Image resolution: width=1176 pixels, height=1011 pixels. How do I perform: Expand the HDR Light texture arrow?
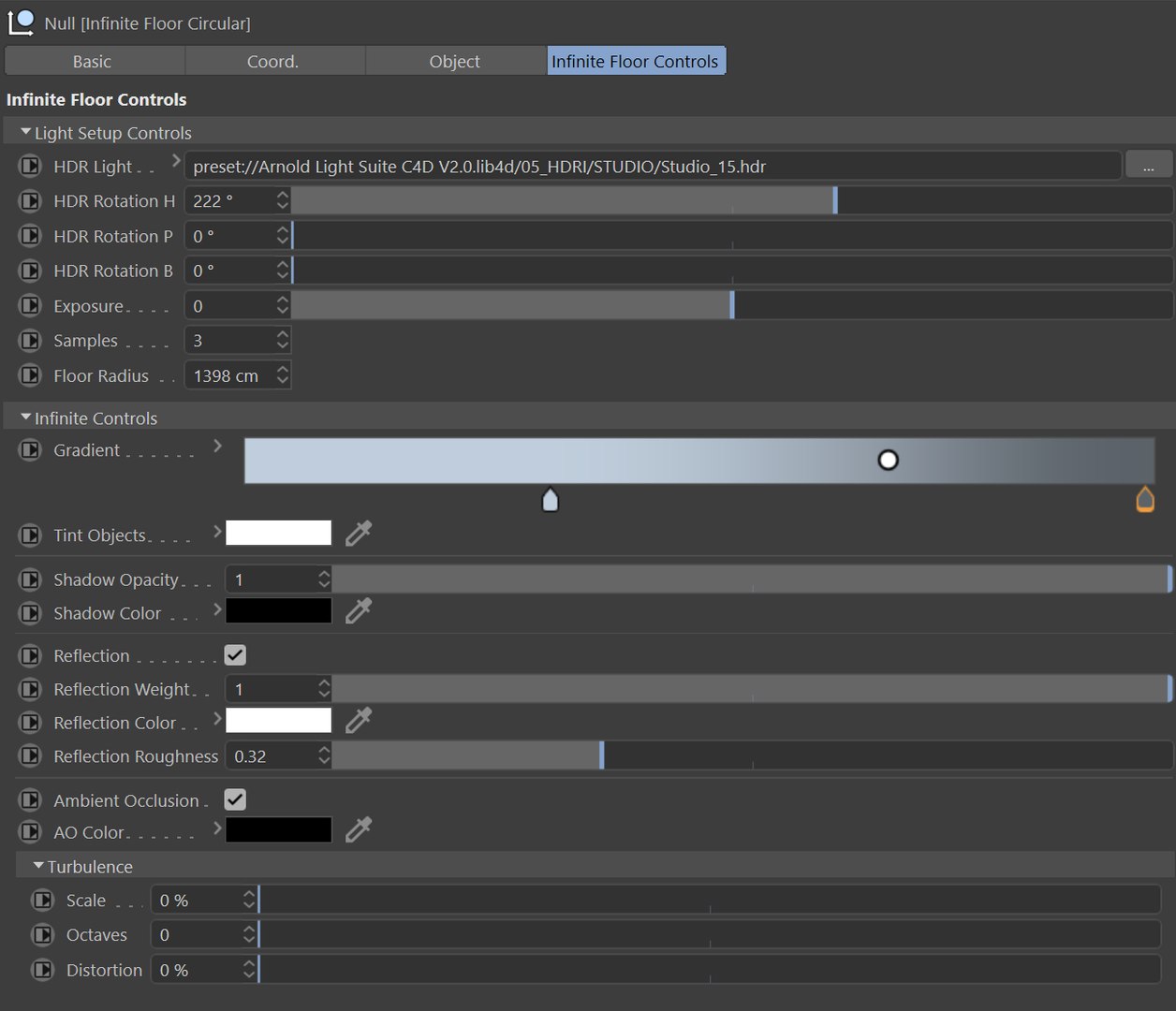[176, 161]
